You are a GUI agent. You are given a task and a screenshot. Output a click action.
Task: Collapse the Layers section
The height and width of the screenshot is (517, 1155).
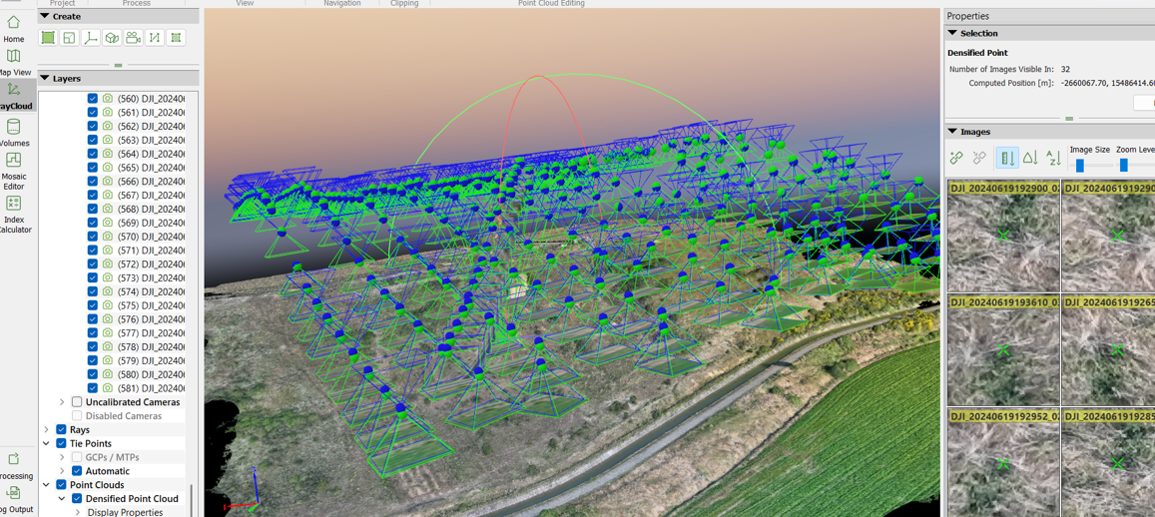click(x=44, y=78)
